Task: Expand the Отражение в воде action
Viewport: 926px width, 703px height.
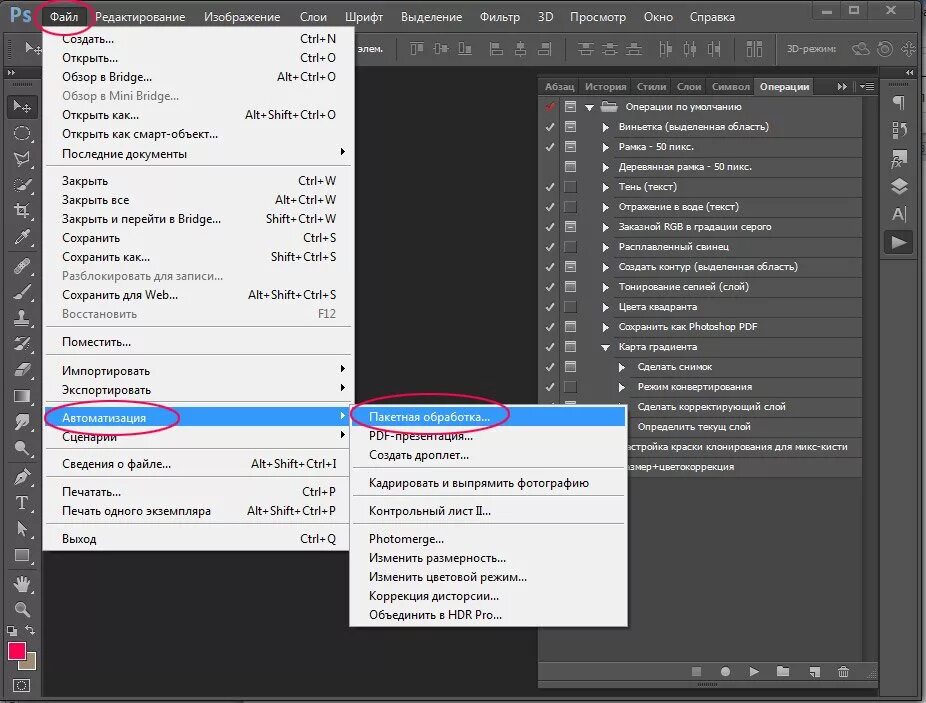Action: (605, 207)
